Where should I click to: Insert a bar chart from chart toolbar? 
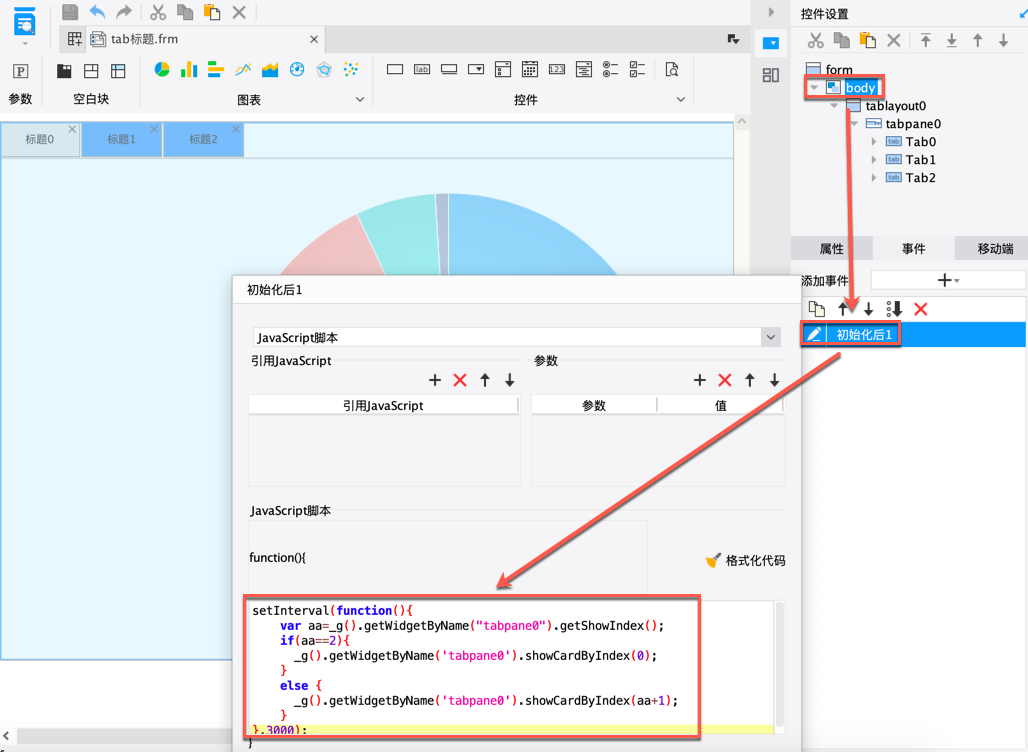(189, 70)
